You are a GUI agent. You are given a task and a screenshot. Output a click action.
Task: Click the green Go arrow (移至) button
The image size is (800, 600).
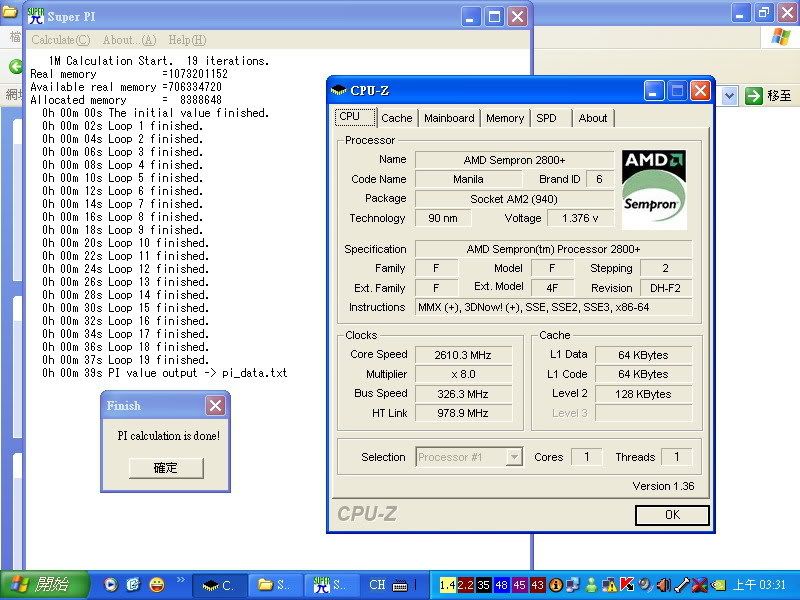click(754, 95)
